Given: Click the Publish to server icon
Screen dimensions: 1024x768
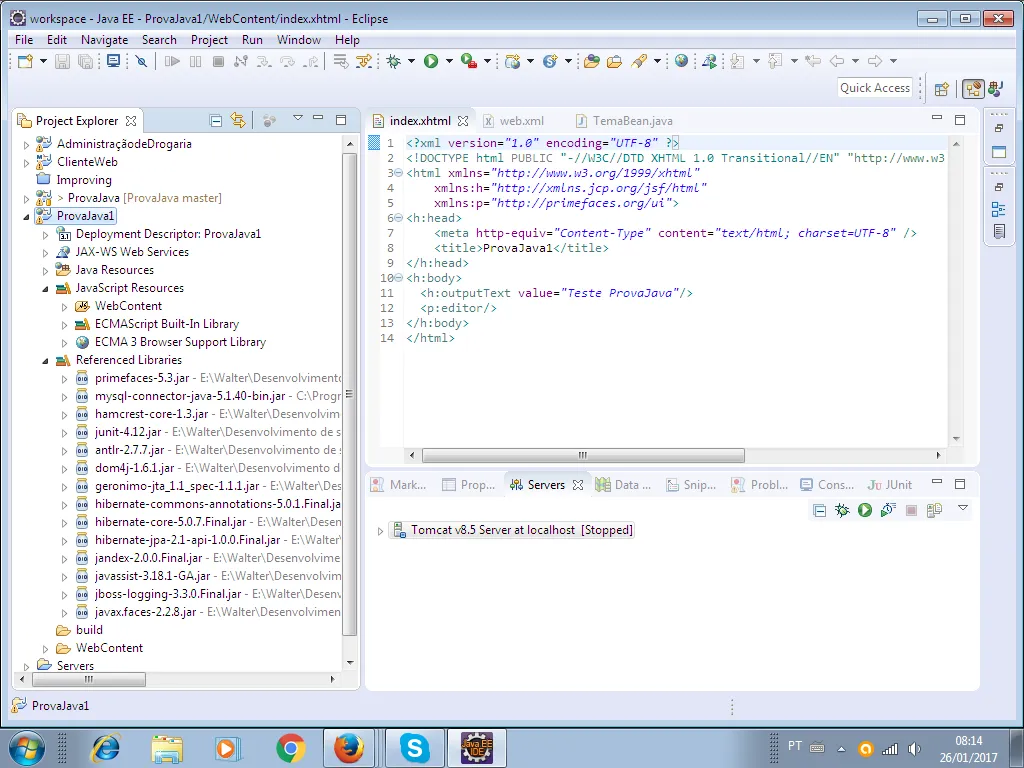Looking at the screenshot, I should coord(934,510).
